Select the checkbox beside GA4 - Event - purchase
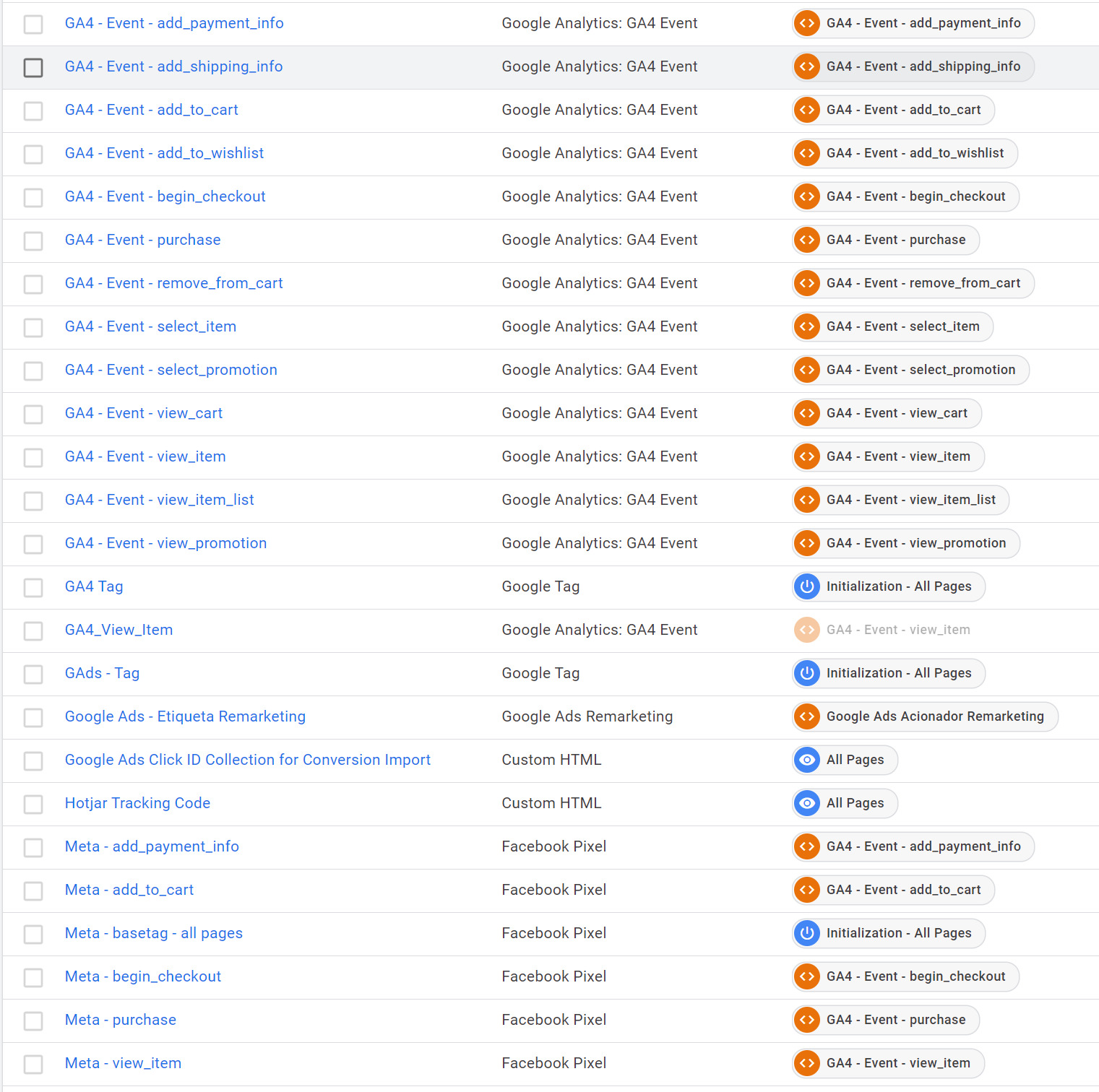The width and height of the screenshot is (1099, 1092). (x=33, y=240)
